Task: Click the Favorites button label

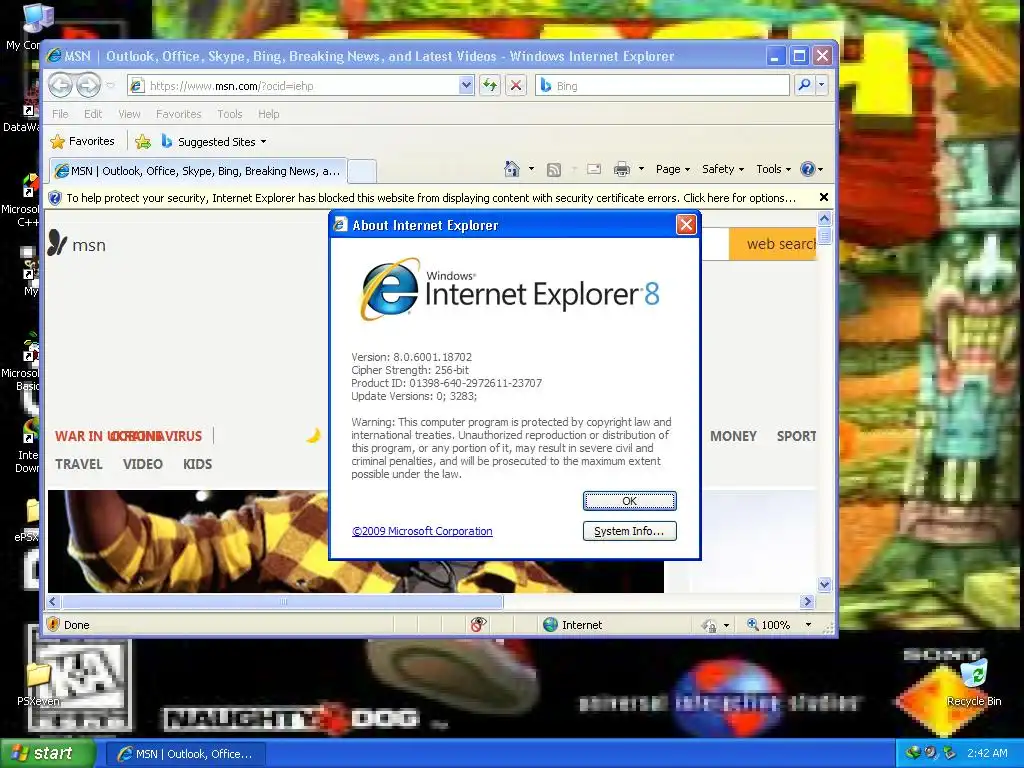Action: (x=91, y=141)
